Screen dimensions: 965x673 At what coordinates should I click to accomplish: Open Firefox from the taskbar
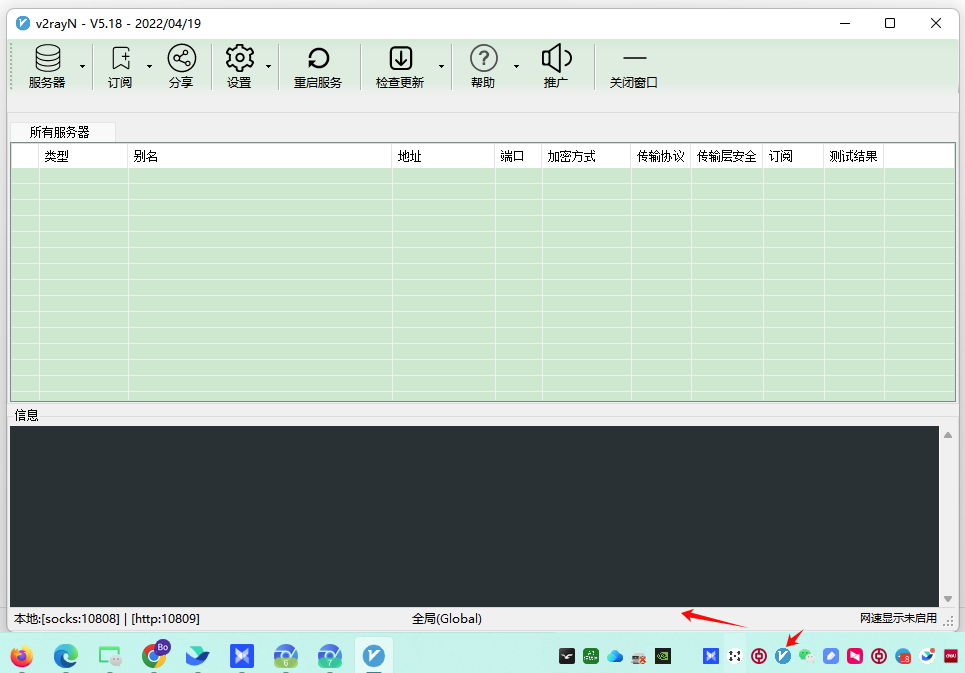21,656
